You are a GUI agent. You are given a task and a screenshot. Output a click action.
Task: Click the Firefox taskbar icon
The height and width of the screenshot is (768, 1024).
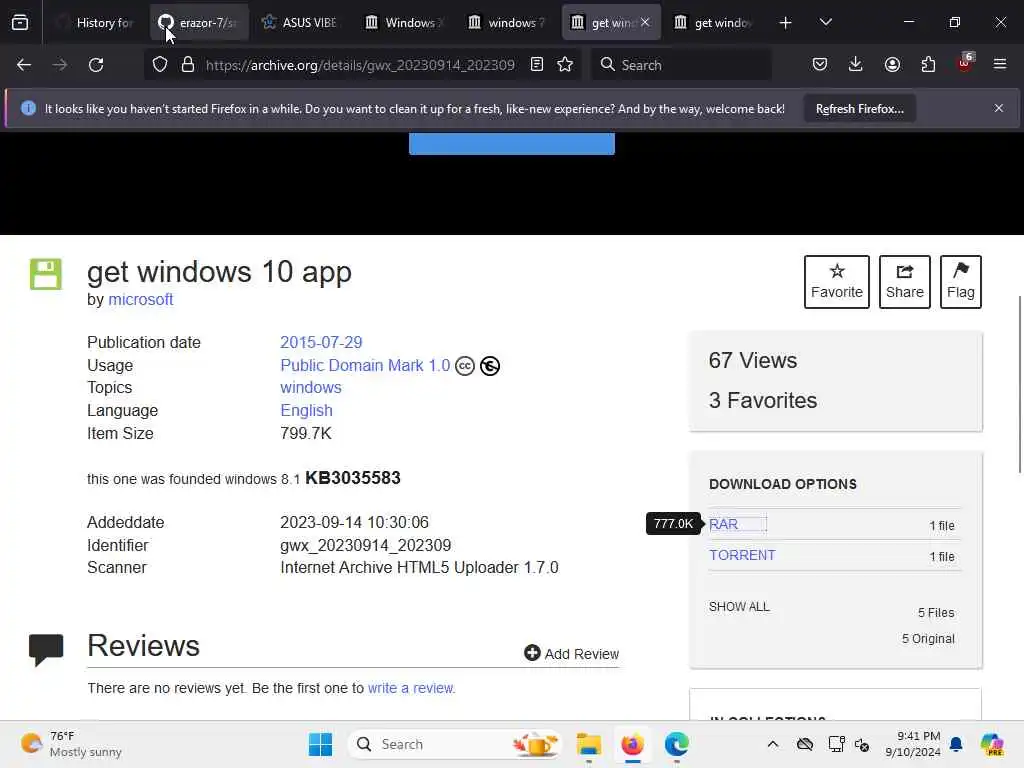[x=632, y=744]
